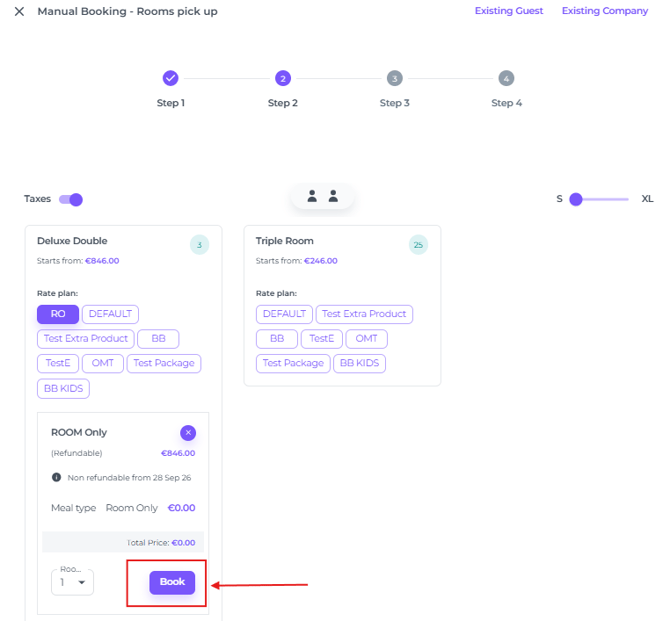Click the guest count people icon
Viewport: 670px width, 621px height.
pyautogui.click(x=322, y=197)
